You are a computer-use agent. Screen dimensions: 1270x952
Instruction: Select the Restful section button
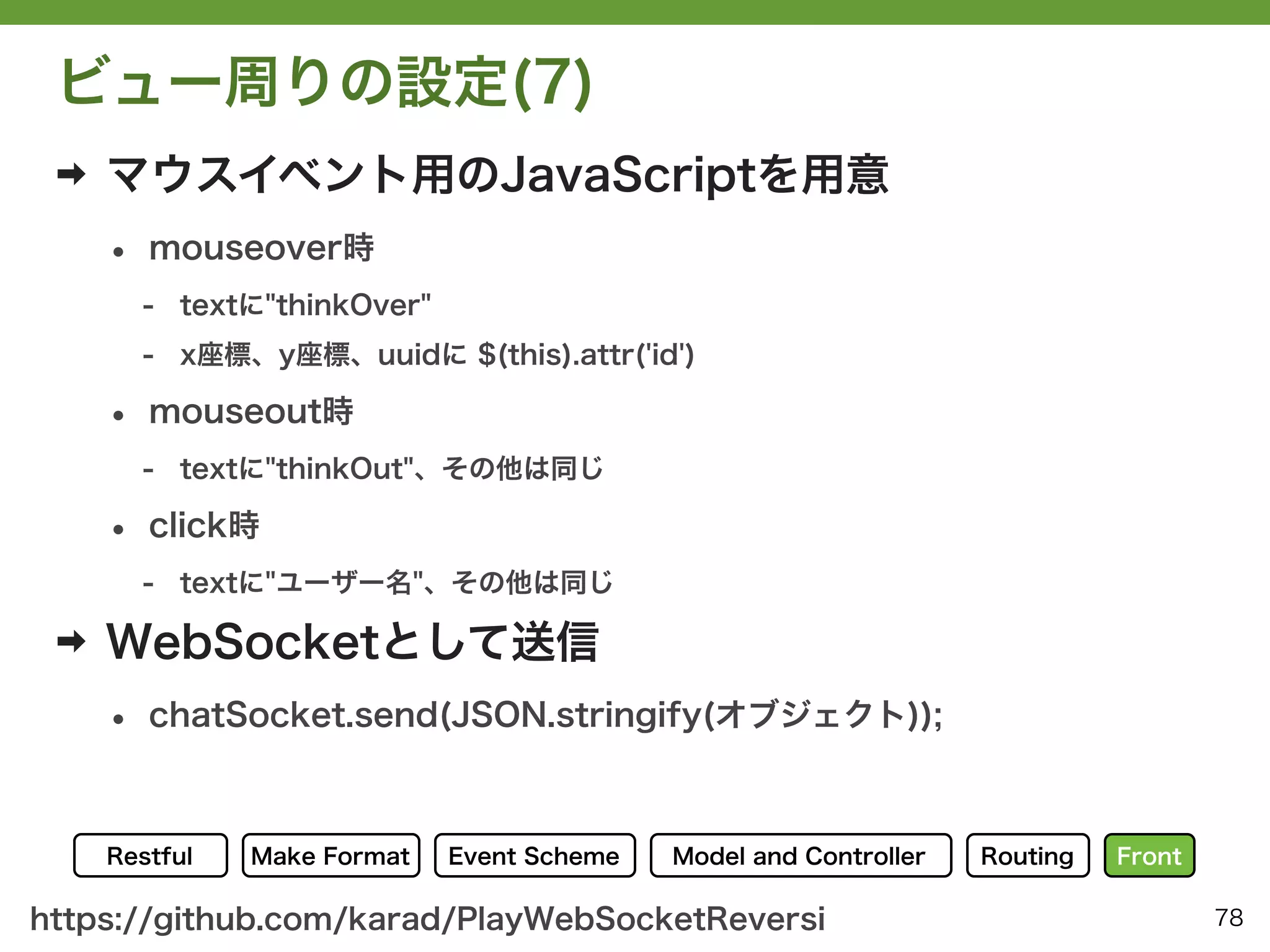pos(150,855)
